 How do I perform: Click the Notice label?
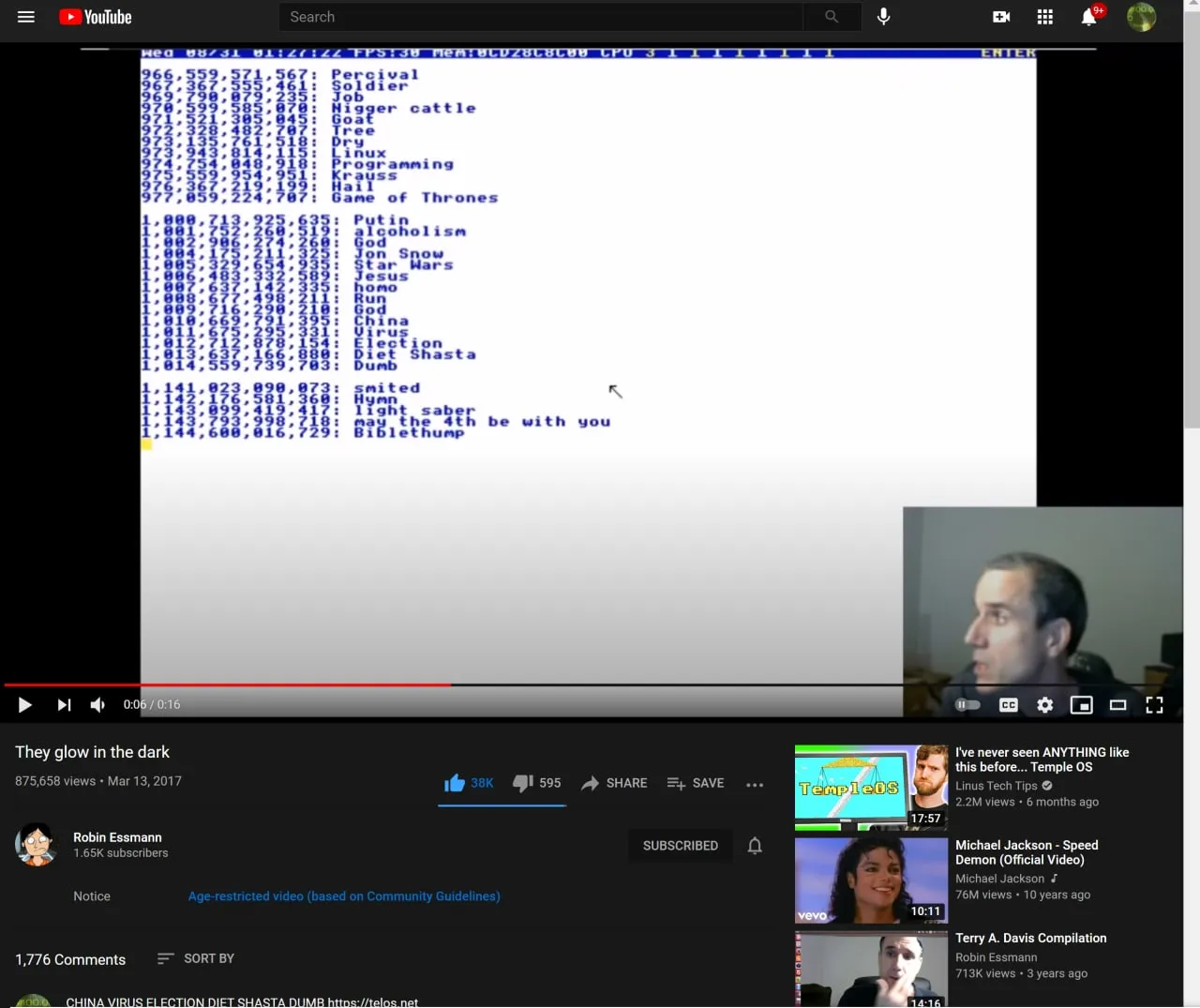92,896
